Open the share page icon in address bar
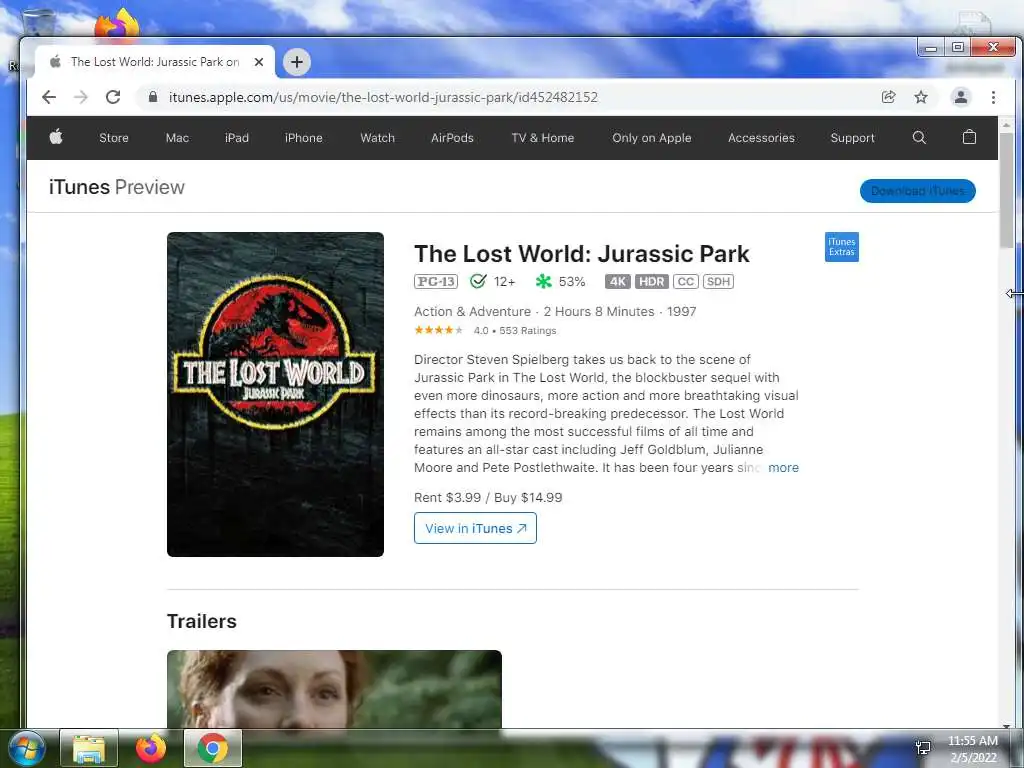Screen dimensions: 1024x768 (x=888, y=97)
